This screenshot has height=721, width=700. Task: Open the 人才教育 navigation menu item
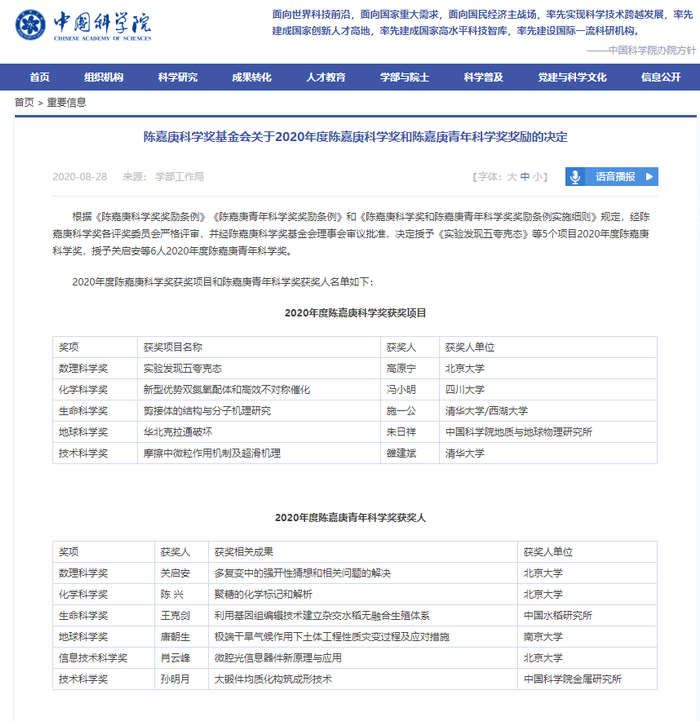tap(326, 77)
